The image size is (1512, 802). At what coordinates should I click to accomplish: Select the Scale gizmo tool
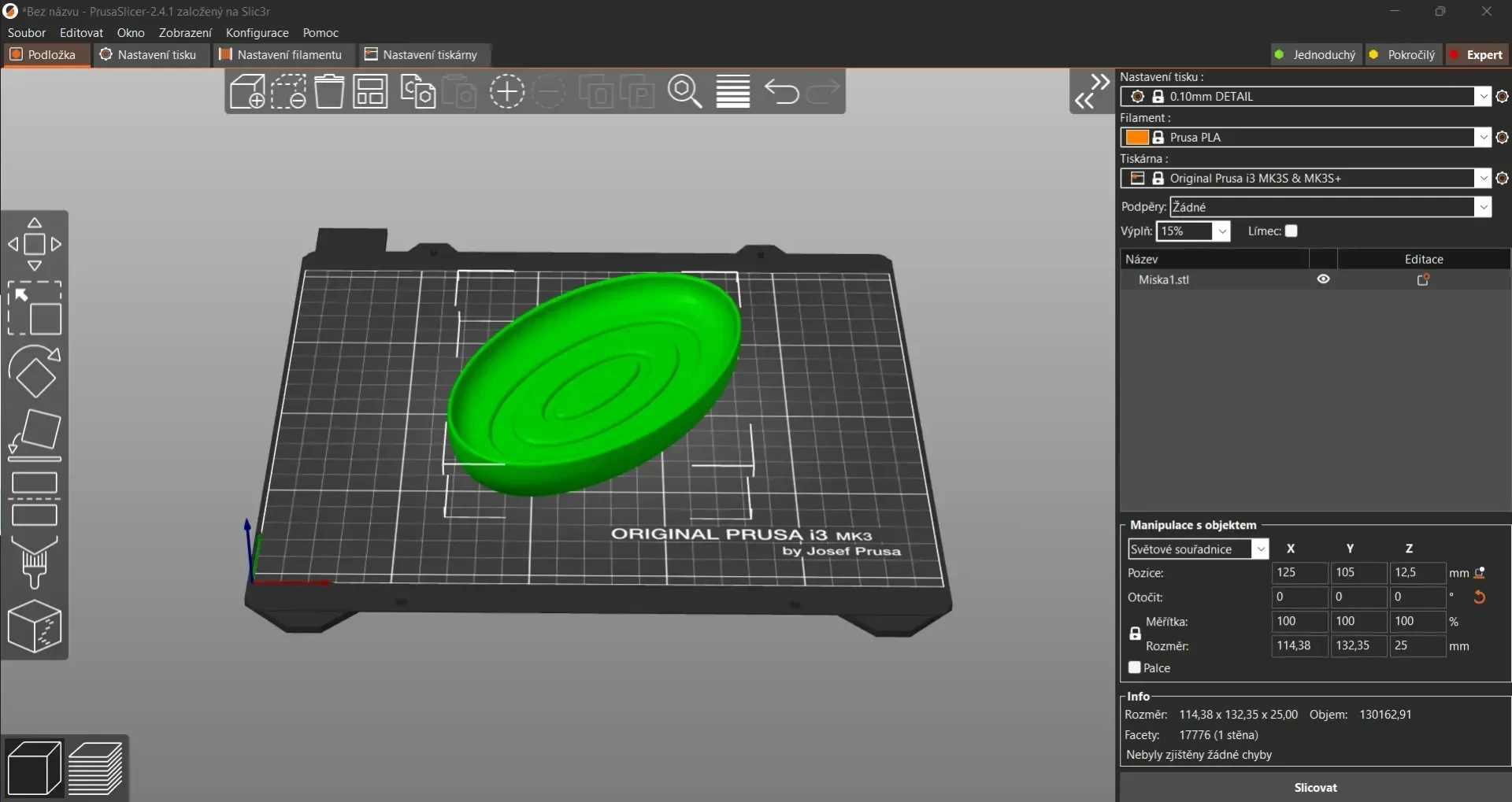point(35,308)
